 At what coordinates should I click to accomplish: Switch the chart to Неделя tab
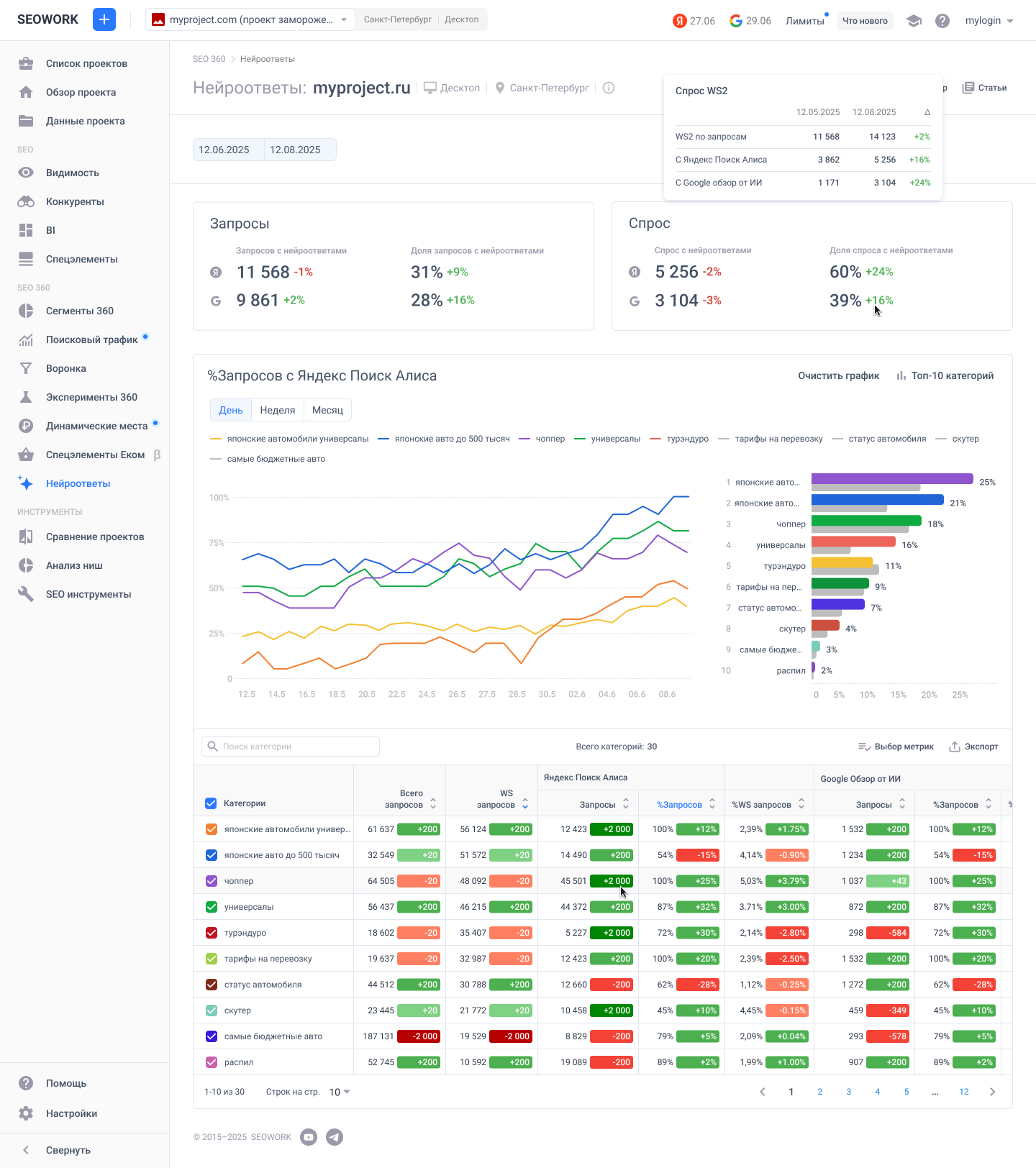(277, 410)
